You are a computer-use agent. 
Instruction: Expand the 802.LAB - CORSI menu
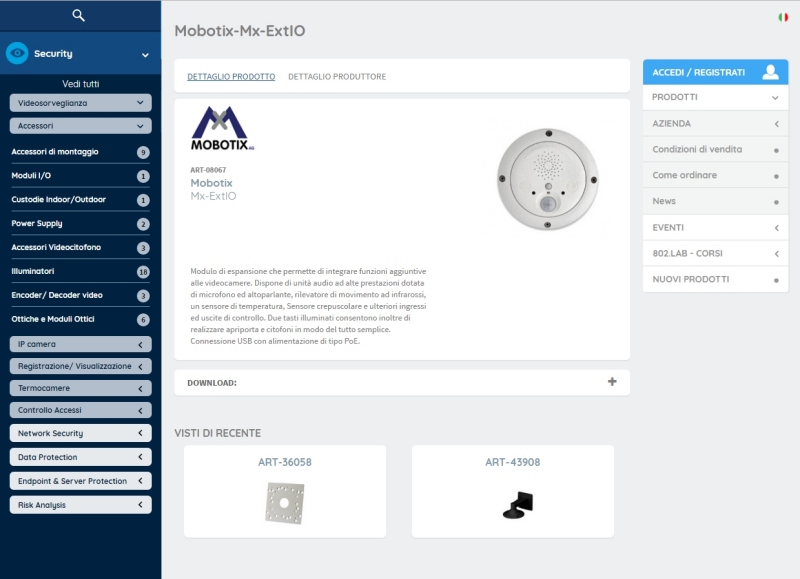715,254
